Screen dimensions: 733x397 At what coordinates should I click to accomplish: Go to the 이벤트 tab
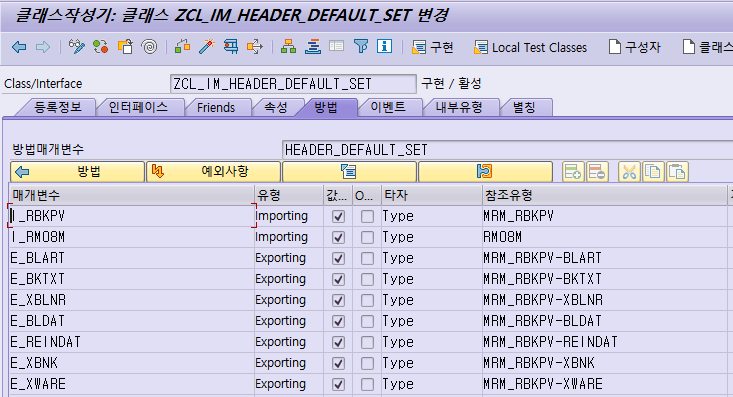(x=388, y=107)
